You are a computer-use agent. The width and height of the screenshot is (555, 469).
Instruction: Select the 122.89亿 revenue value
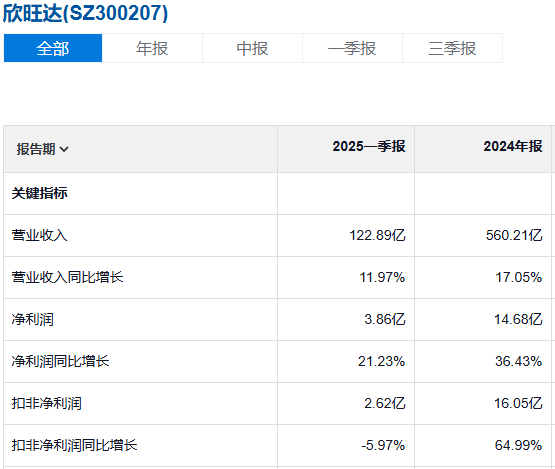(377, 235)
